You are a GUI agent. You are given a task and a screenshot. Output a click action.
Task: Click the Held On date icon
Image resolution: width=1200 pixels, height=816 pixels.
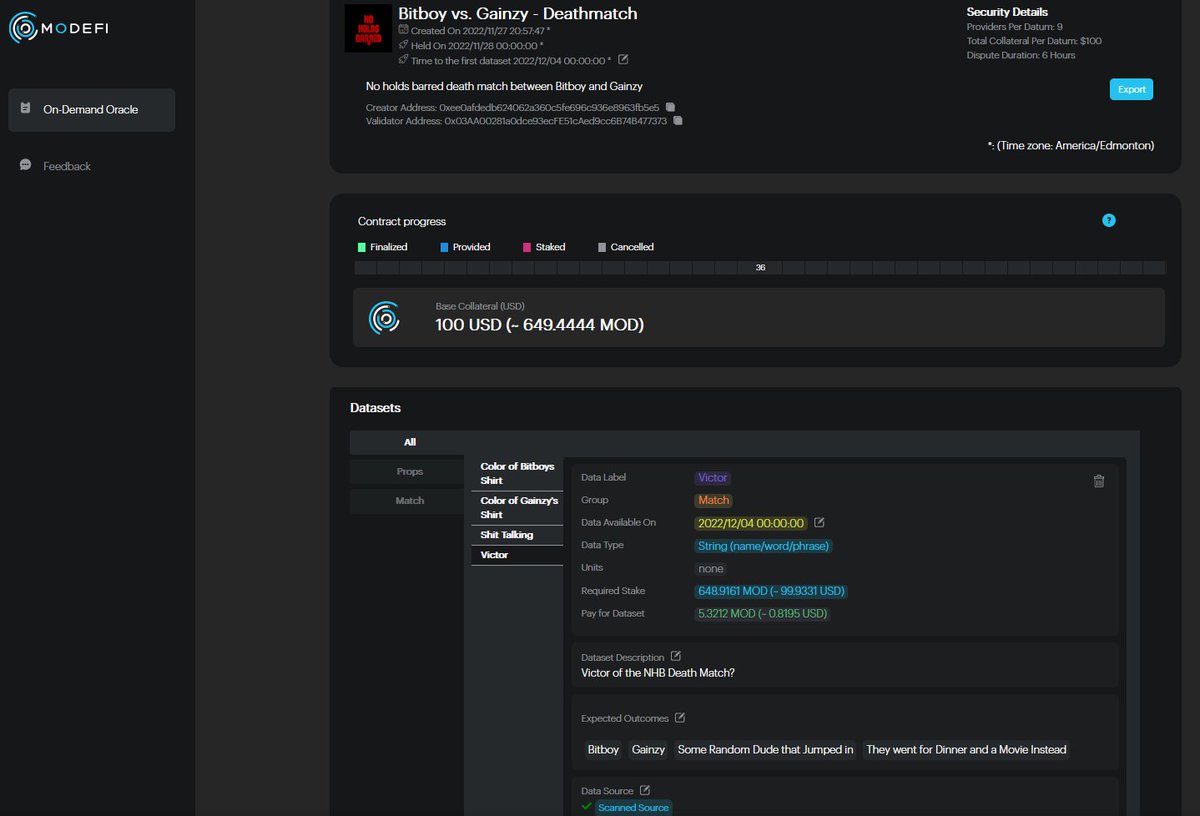(403, 45)
